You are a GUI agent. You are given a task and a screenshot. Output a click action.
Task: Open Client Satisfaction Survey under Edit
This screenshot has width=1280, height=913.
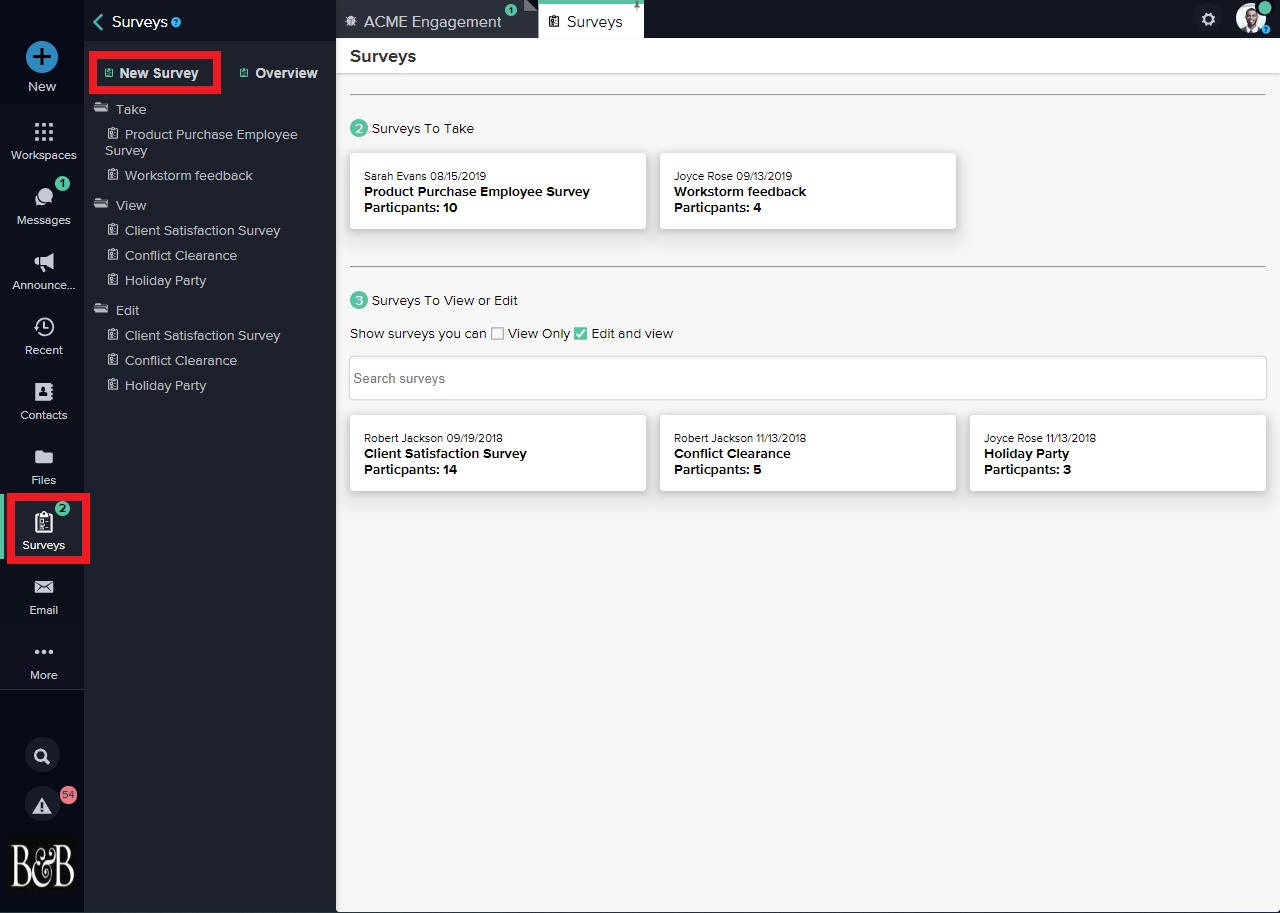(x=194, y=335)
